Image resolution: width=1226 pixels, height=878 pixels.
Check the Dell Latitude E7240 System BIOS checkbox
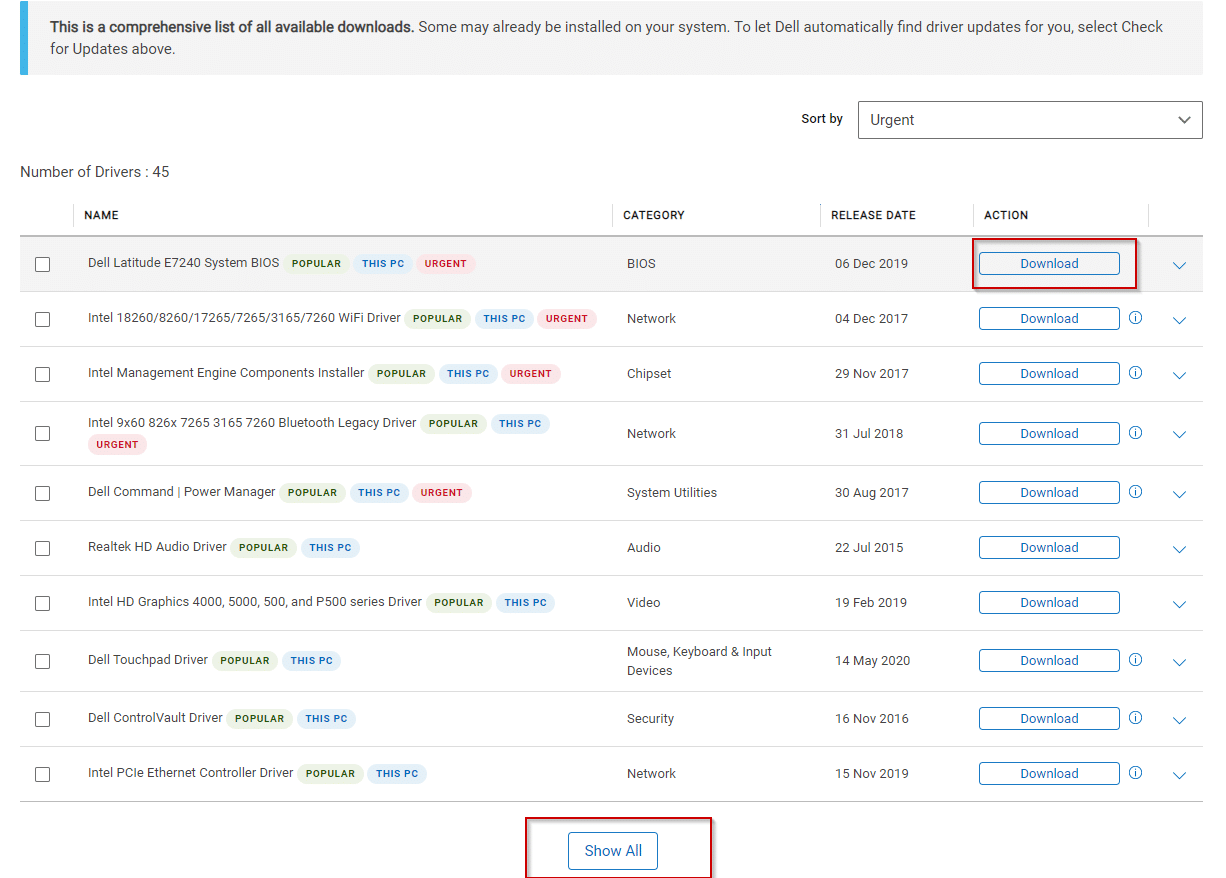42,264
